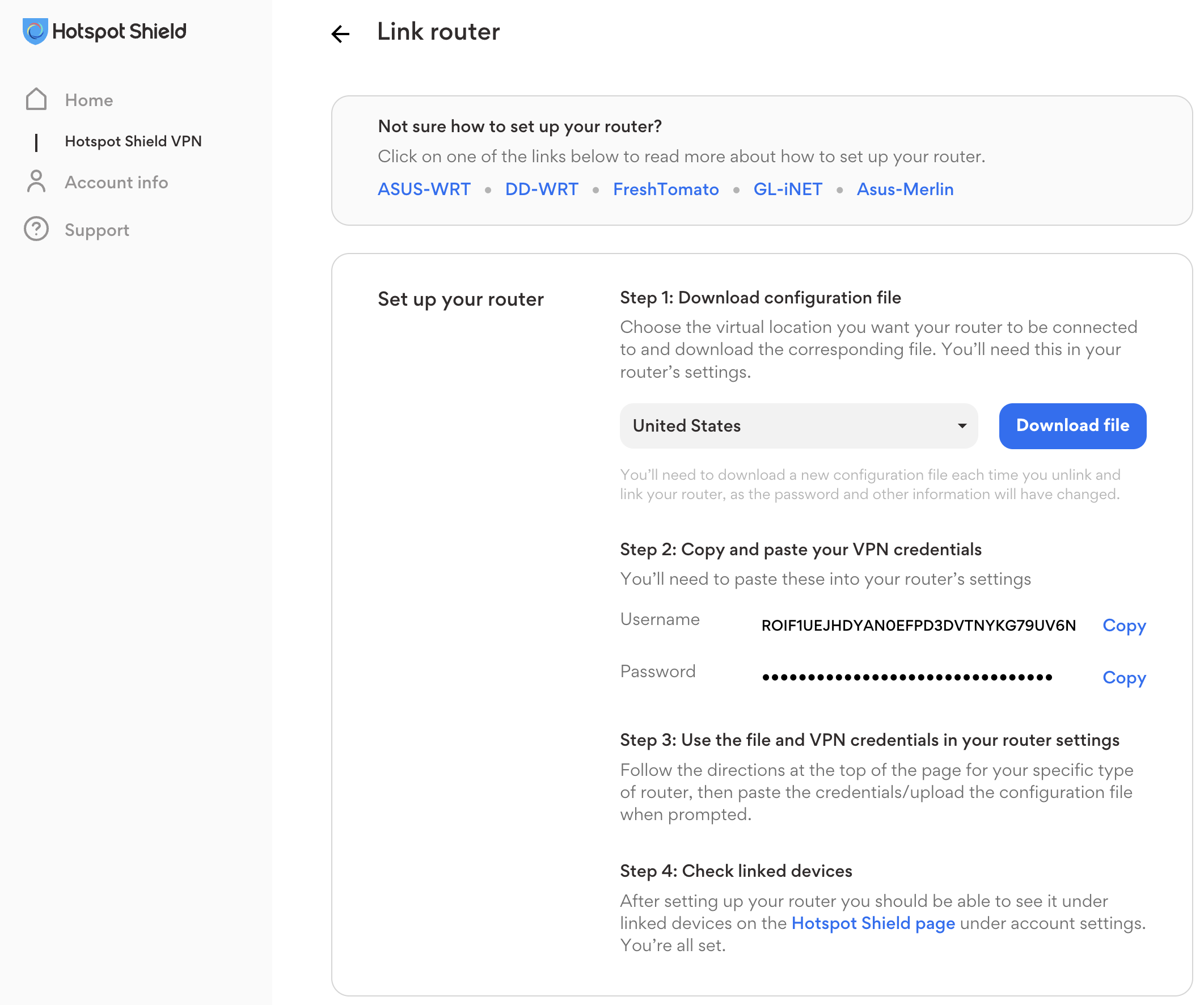Click the Home house icon
The image size is (1204, 1005).
(x=36, y=99)
